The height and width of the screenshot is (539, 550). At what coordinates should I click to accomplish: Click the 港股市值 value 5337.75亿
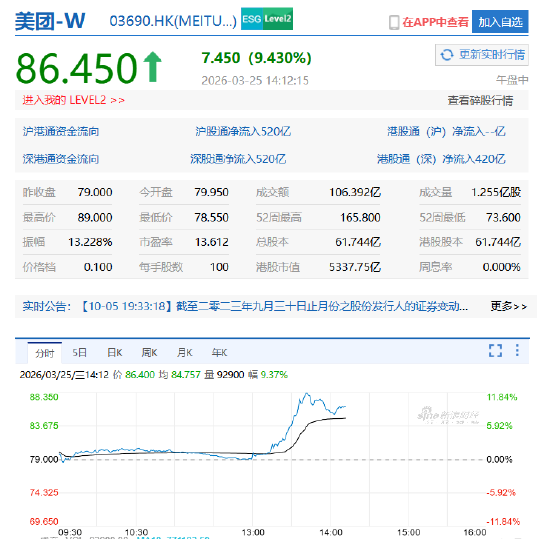click(355, 267)
